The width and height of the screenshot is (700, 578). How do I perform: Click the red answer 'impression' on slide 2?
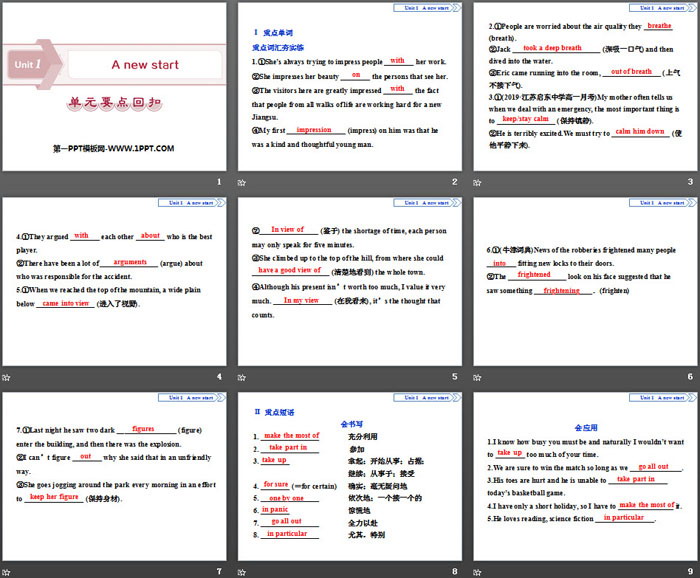(x=314, y=130)
